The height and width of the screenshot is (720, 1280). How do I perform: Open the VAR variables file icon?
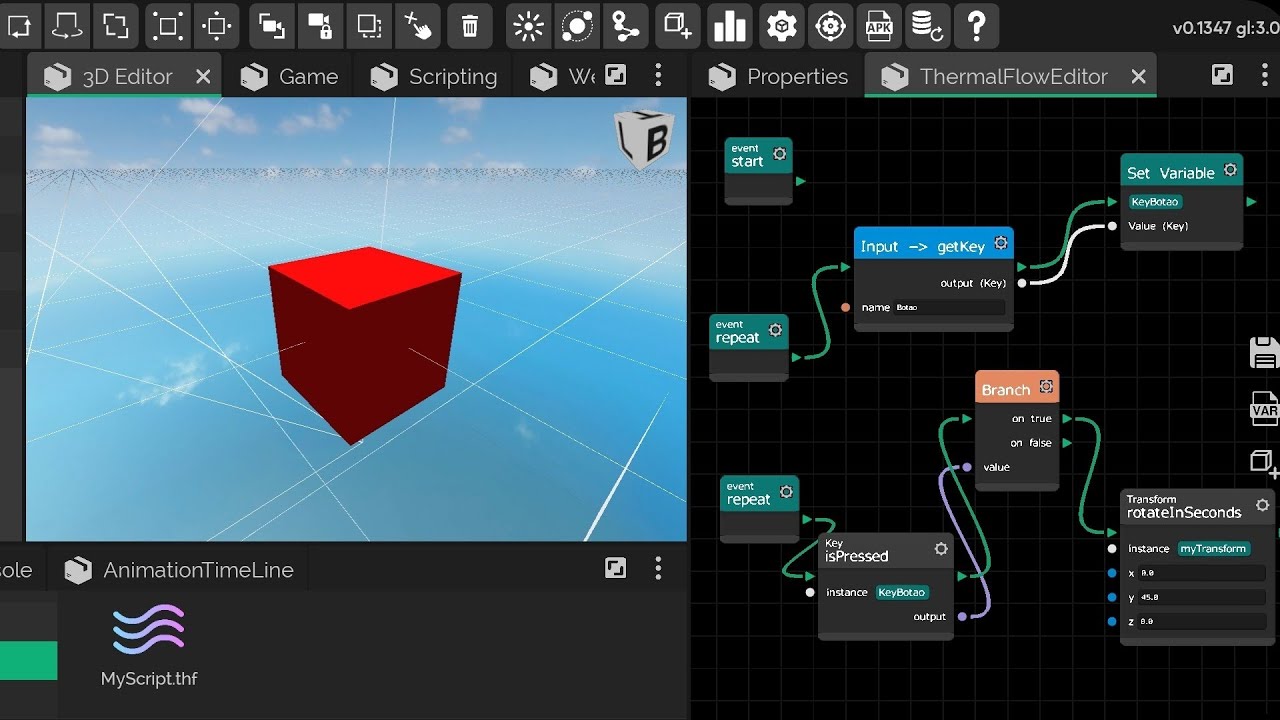[x=1265, y=408]
